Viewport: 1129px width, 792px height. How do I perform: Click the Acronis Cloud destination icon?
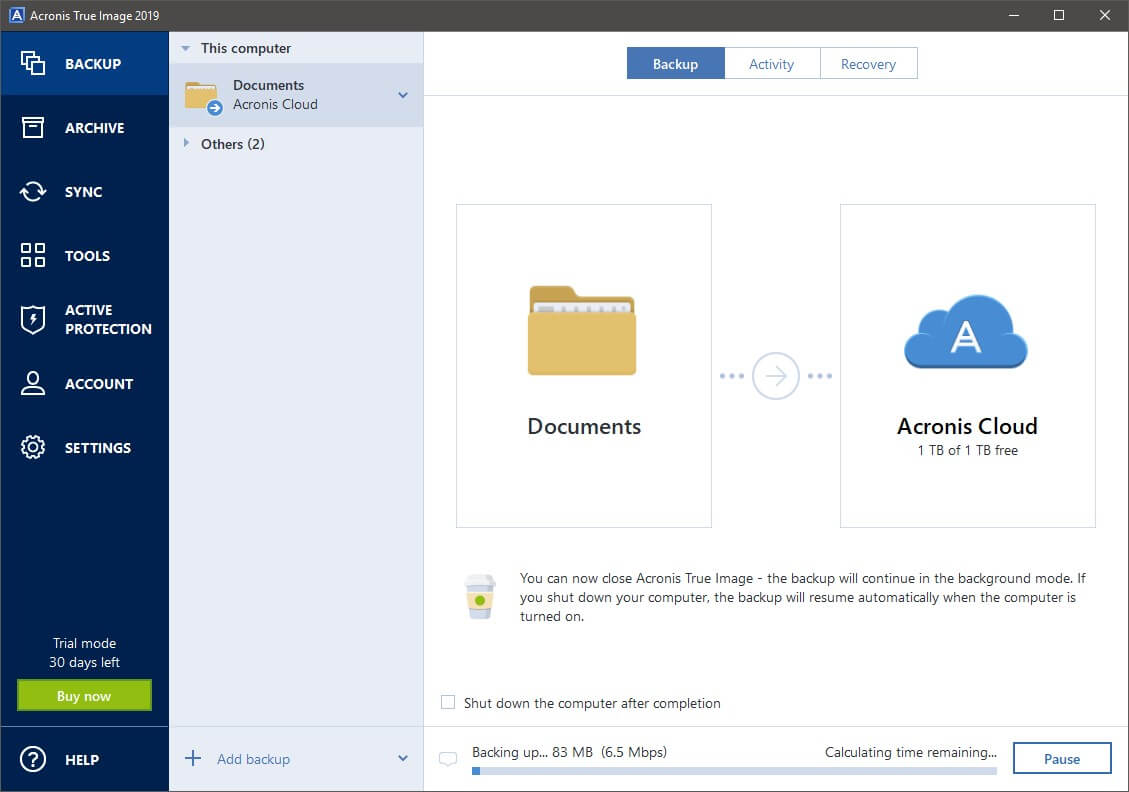(x=966, y=331)
